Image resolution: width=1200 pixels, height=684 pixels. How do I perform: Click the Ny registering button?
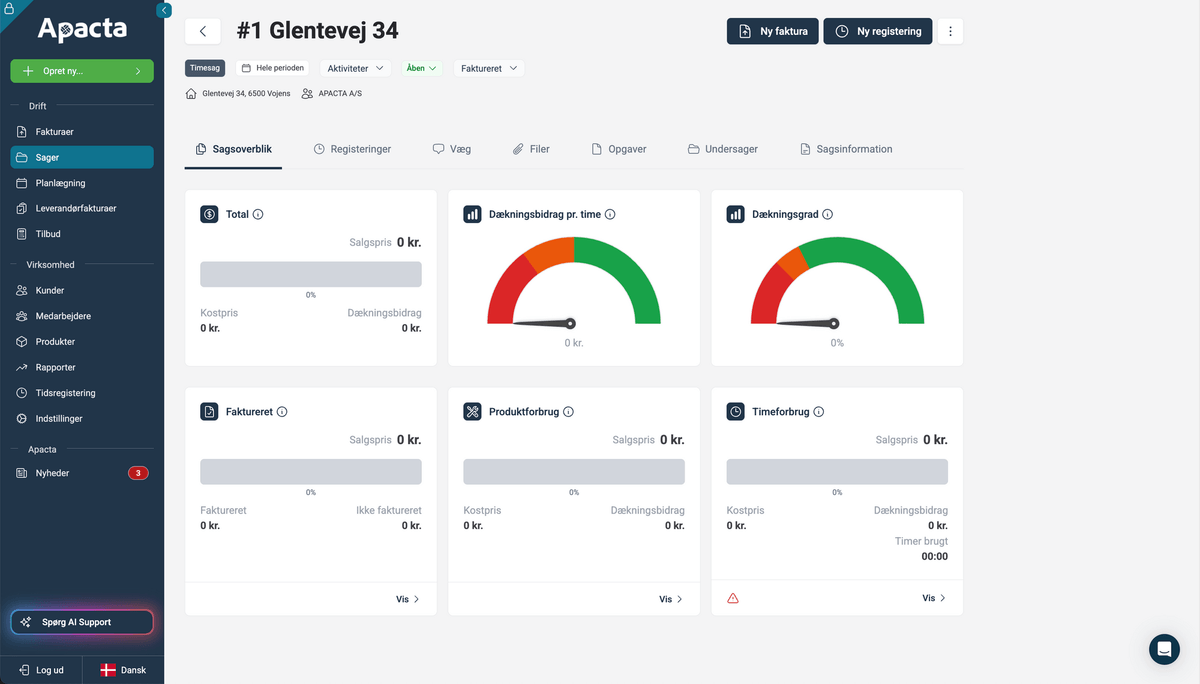878,31
